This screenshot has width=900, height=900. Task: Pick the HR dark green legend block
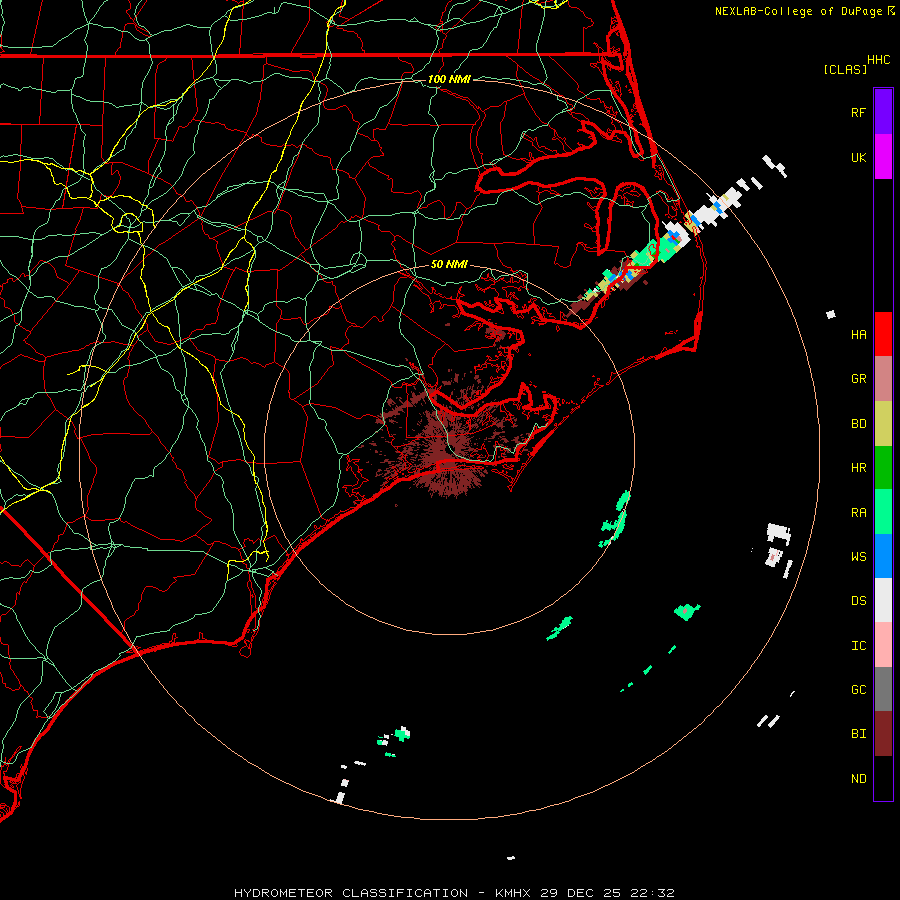tap(883, 468)
